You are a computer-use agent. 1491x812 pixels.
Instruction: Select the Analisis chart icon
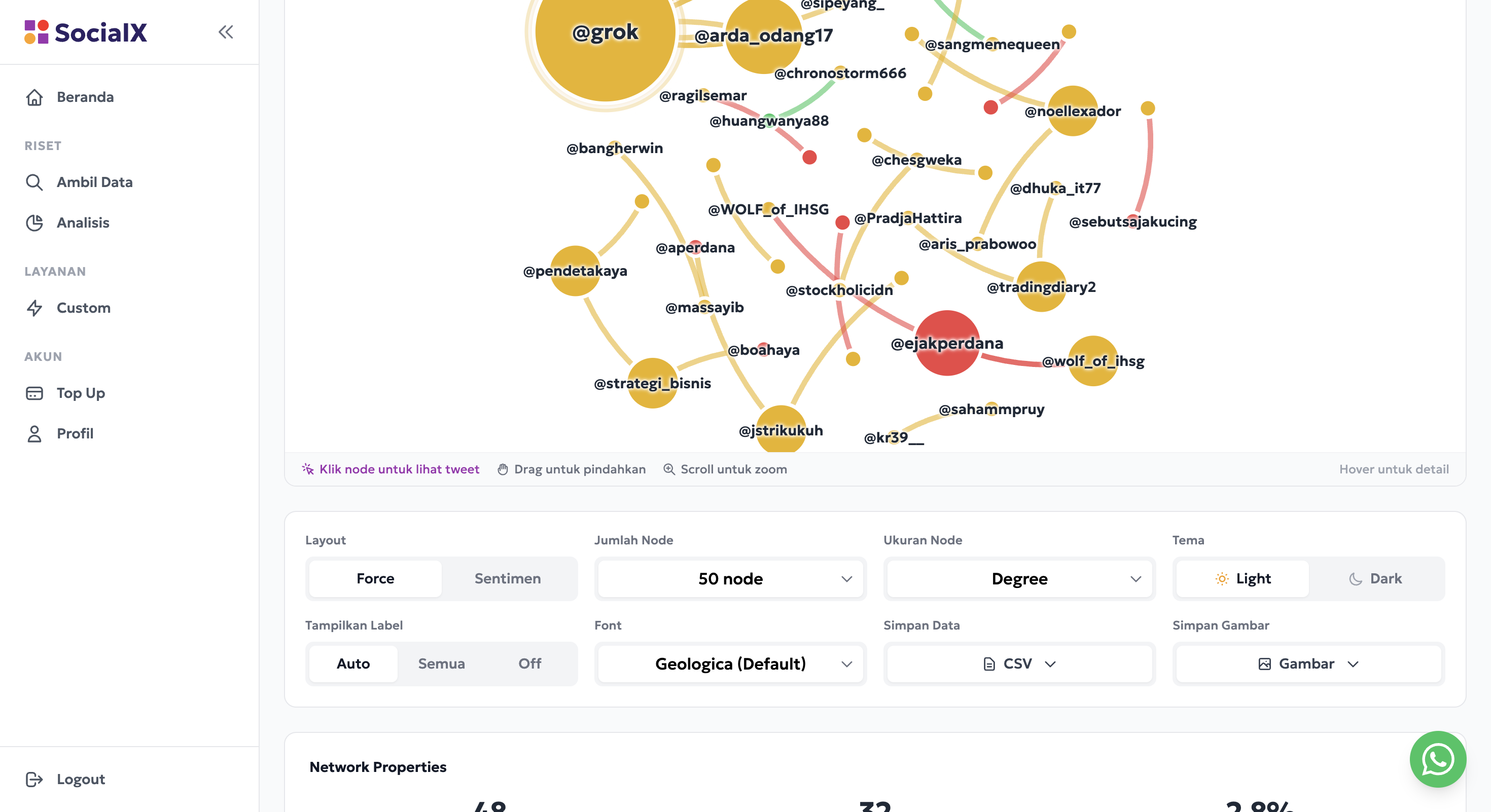point(34,223)
